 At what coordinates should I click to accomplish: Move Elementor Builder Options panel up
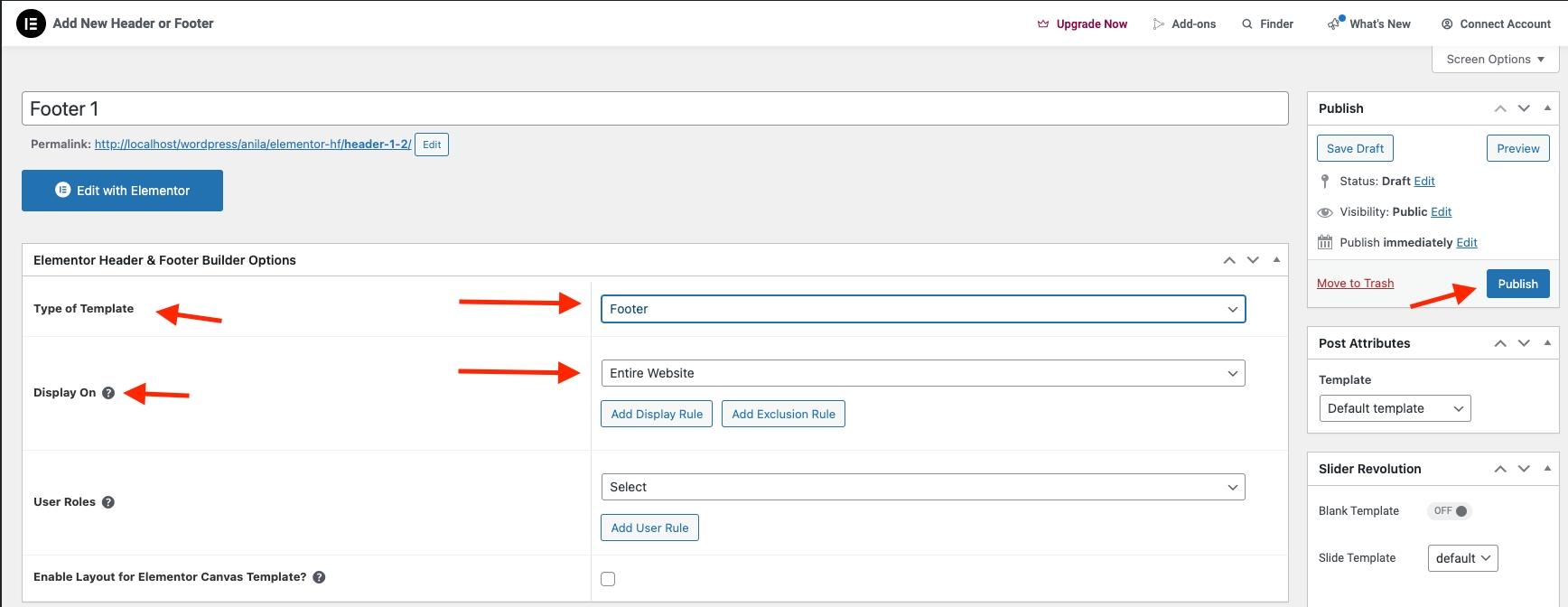pos(1229,260)
